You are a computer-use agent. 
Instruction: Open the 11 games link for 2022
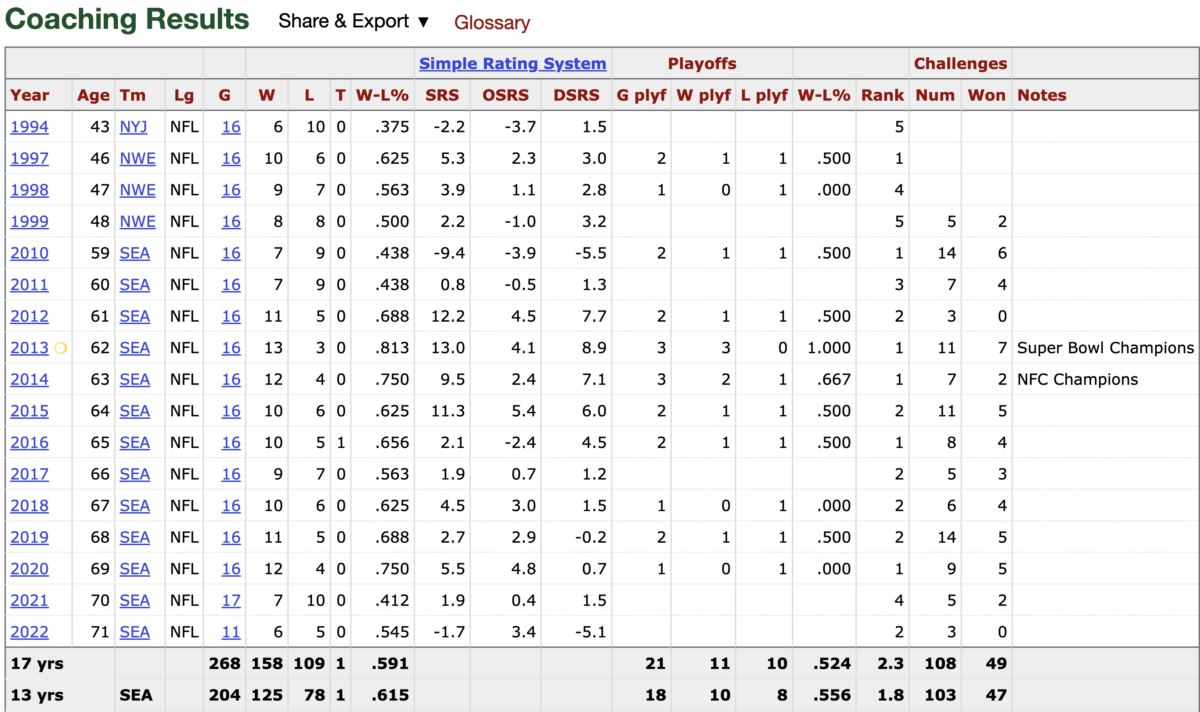[x=231, y=632]
